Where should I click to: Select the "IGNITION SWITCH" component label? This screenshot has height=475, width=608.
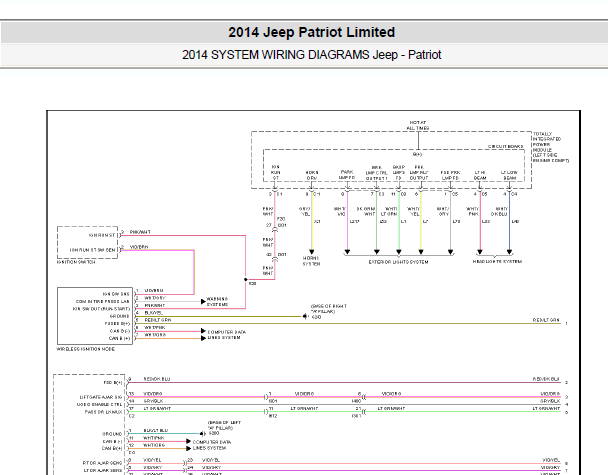click(x=76, y=262)
